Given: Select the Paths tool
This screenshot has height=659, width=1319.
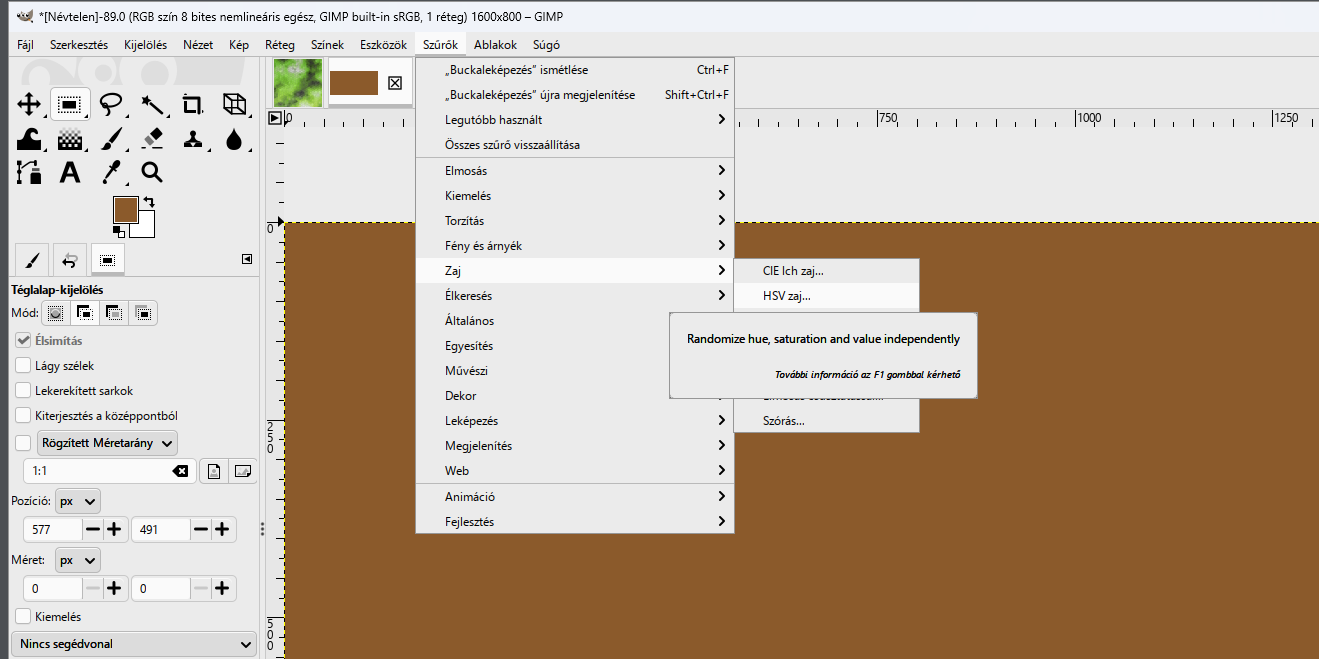Looking at the screenshot, I should (29, 172).
